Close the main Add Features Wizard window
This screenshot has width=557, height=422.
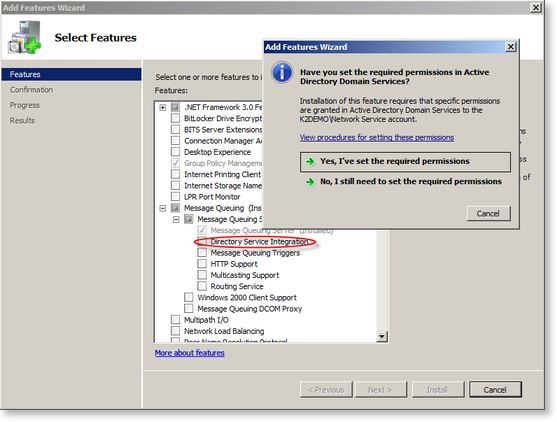536,7
